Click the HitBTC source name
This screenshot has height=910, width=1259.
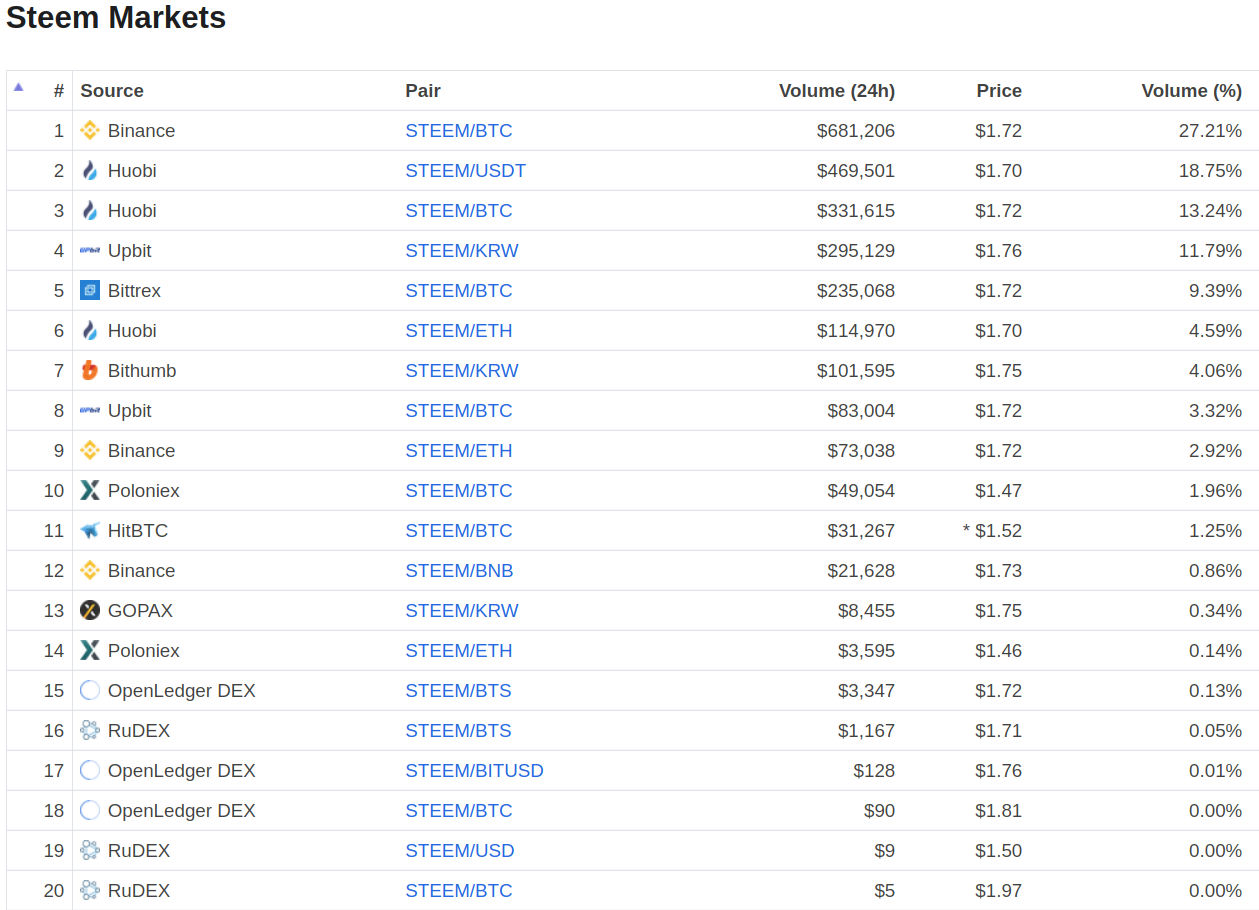138,530
